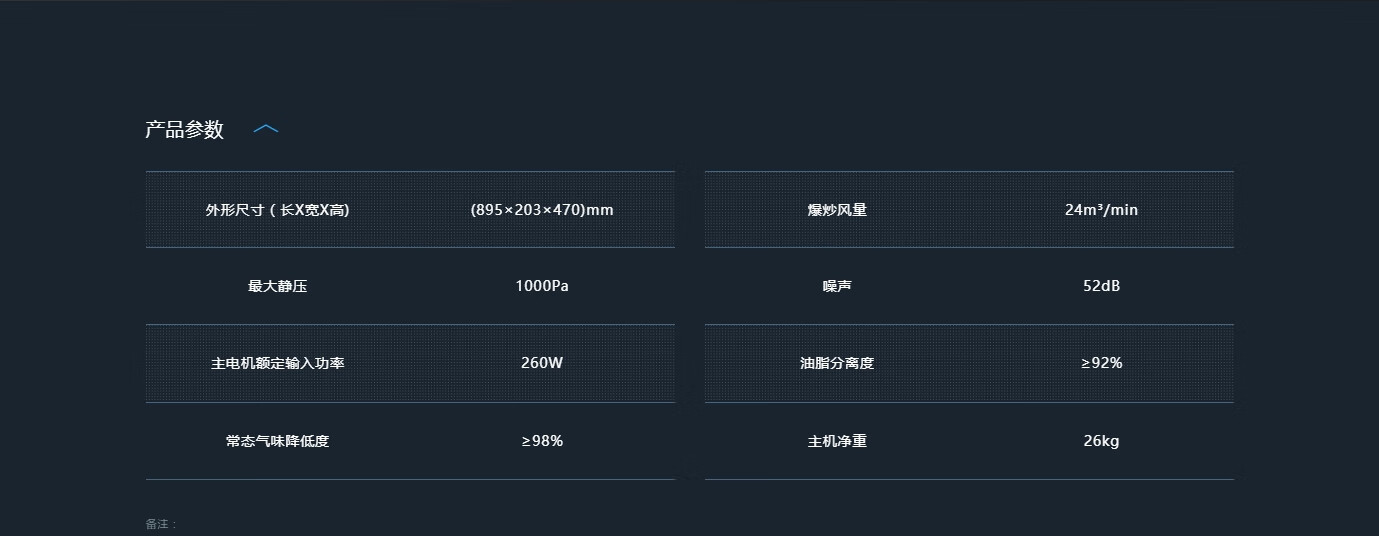Viewport: 1379px width, 536px height.
Task: Click the (895×203×470)mm dimension value
Action: tap(542, 210)
